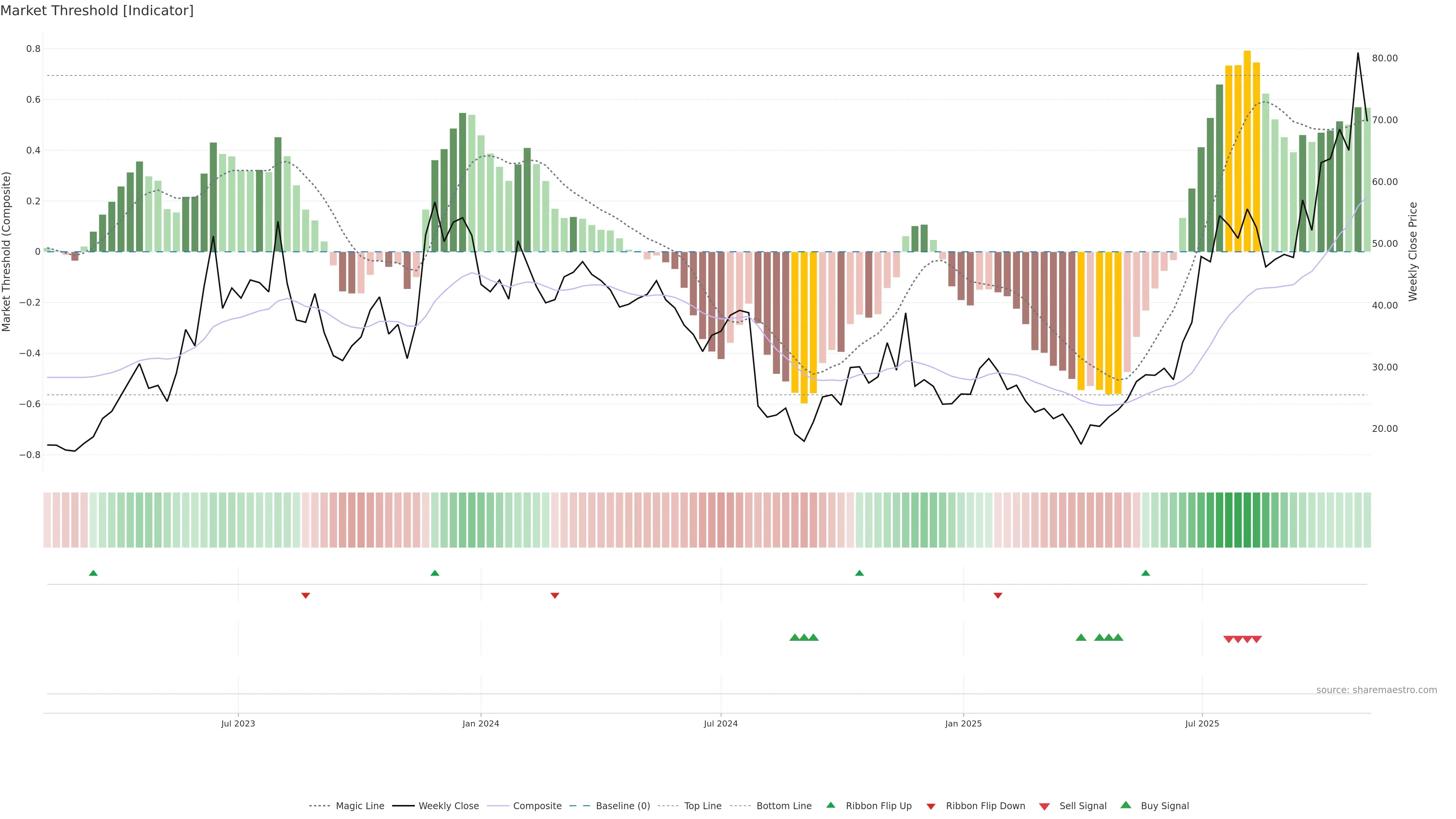Click the Market Threshold [Indicator] chart title
The height and width of the screenshot is (819, 1456).
point(97,11)
